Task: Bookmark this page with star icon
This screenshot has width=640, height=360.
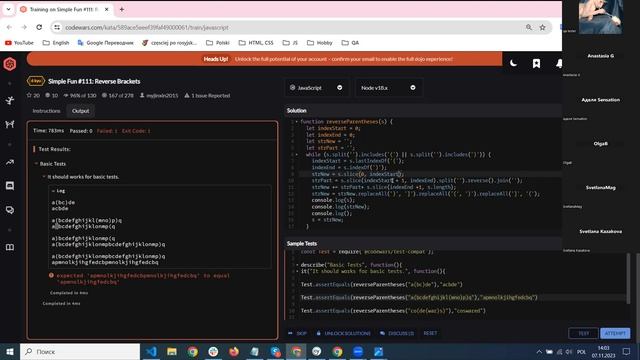Action: point(542,27)
